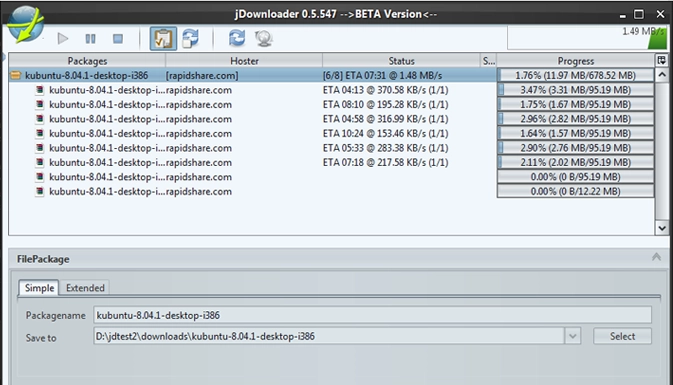Click file icon of the 12.22 MB row
Screen dimensions: 673x385
[x=39, y=191]
